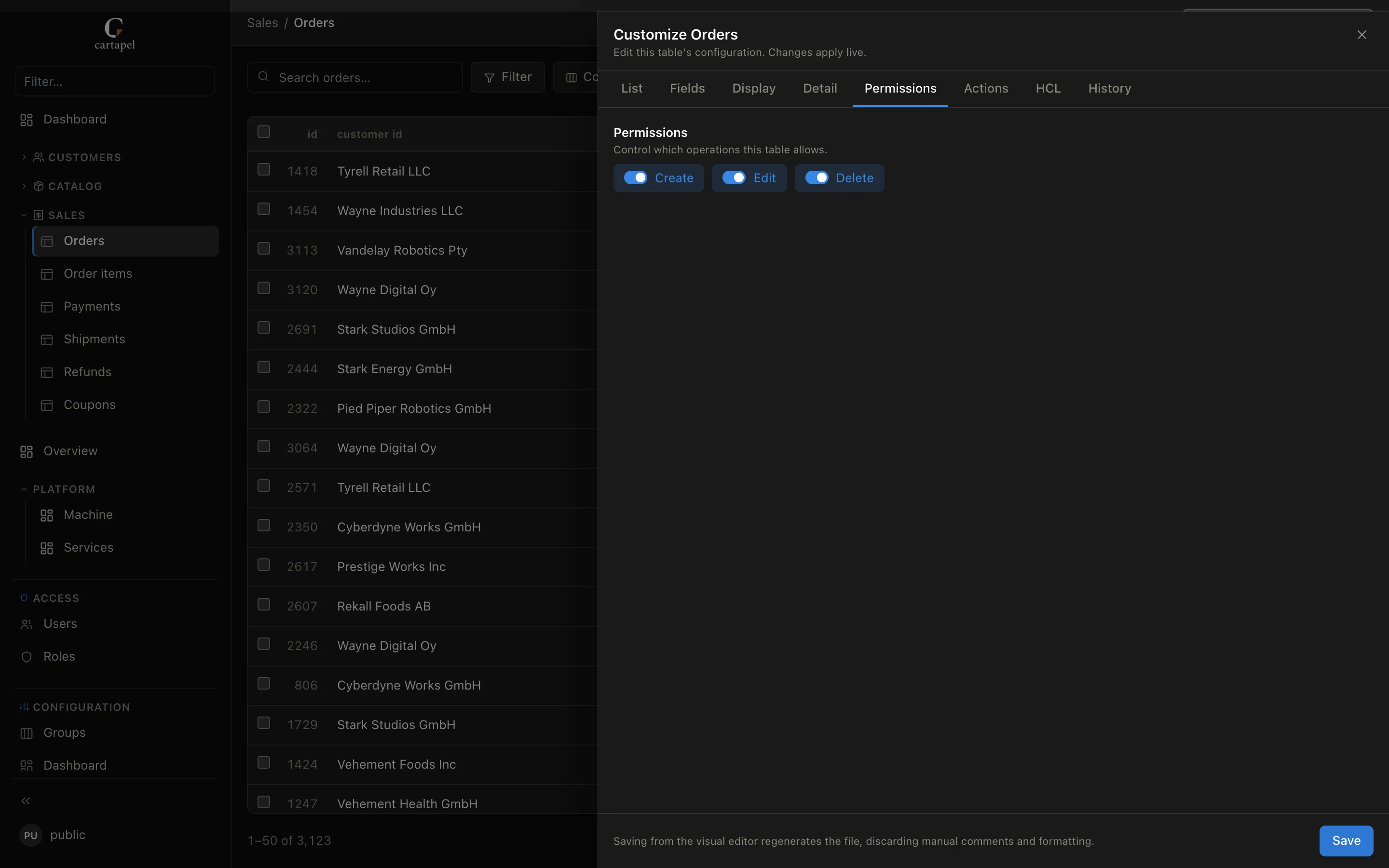1389x868 pixels.
Task: Open the Display tab
Action: pos(754,88)
